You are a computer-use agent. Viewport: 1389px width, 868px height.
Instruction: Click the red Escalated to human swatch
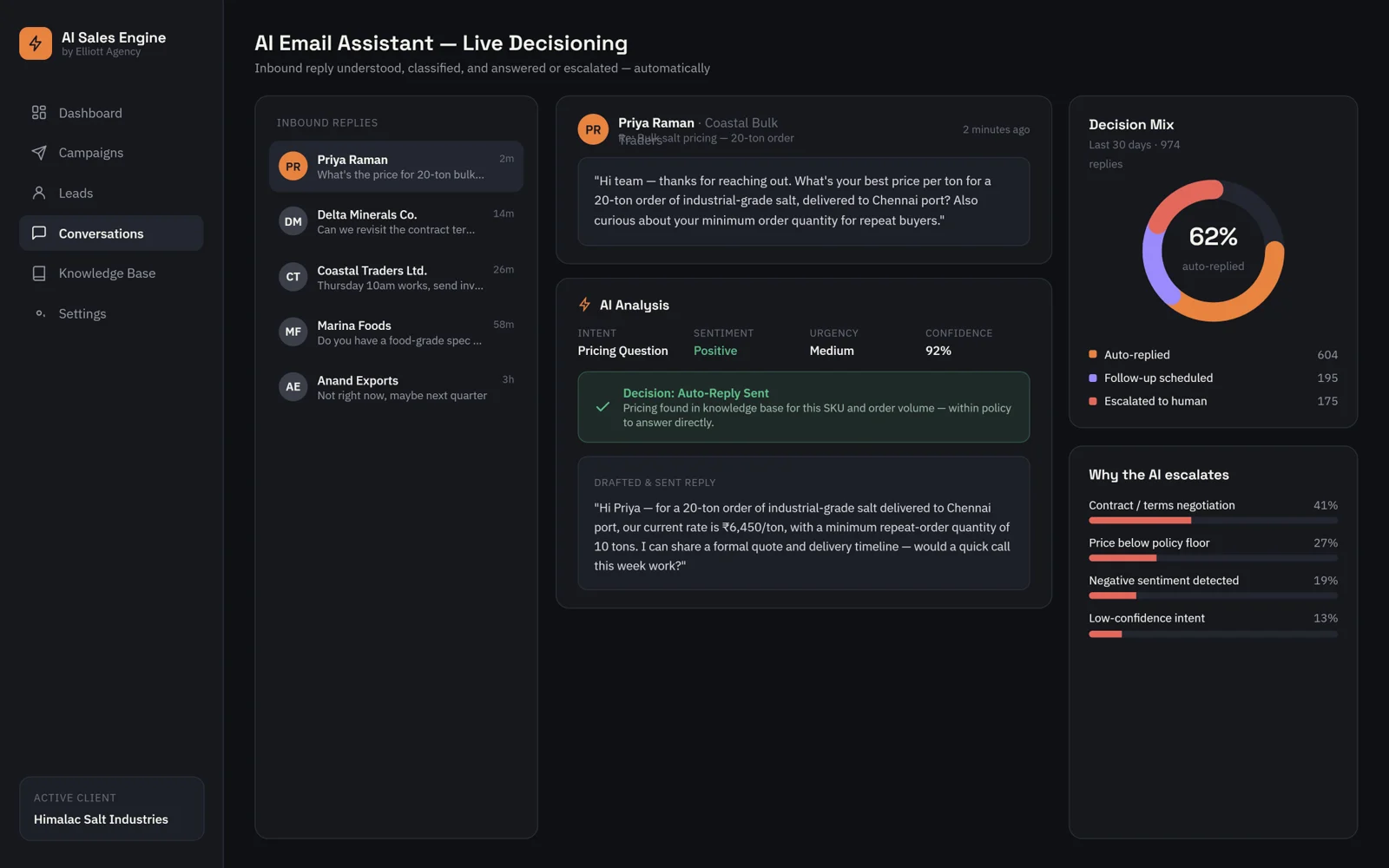[x=1093, y=401]
